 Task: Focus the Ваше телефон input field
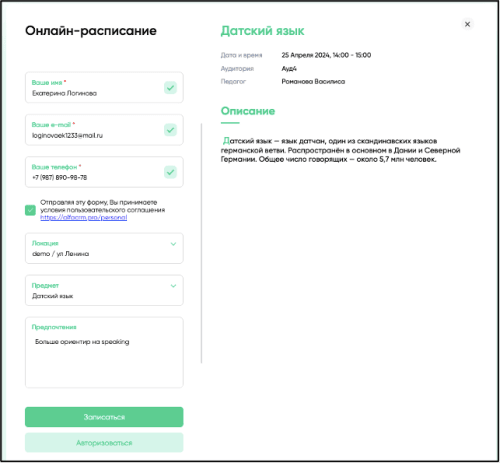coord(104,172)
